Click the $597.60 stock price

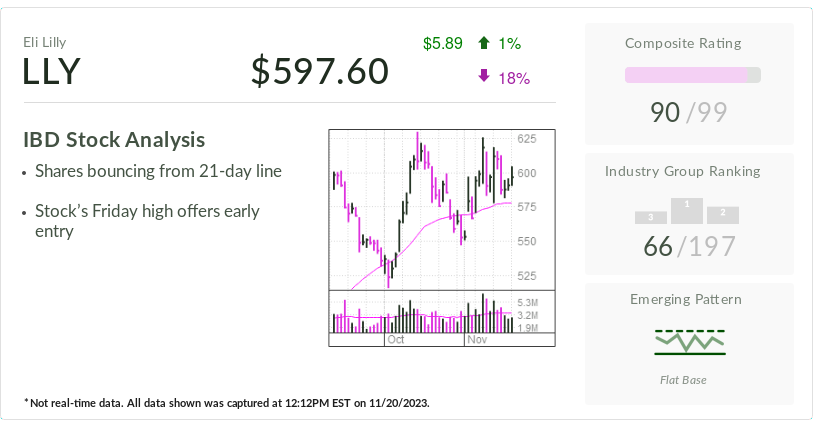(x=320, y=71)
